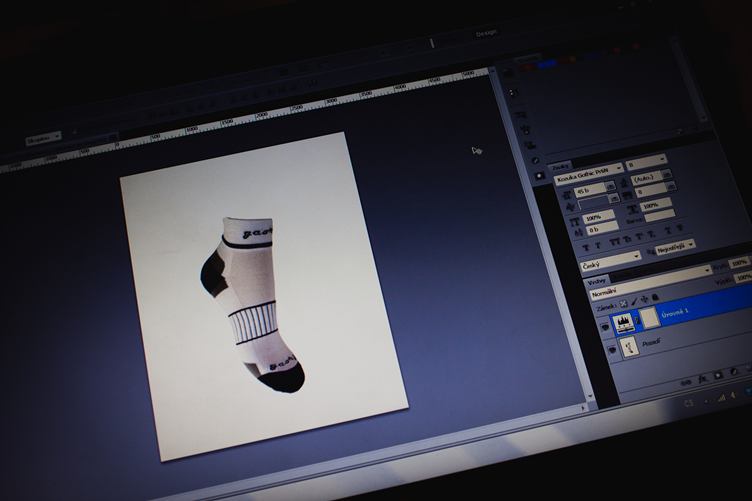Switch to the Vrstvy layers panel tab
The image size is (752, 501).
(597, 282)
